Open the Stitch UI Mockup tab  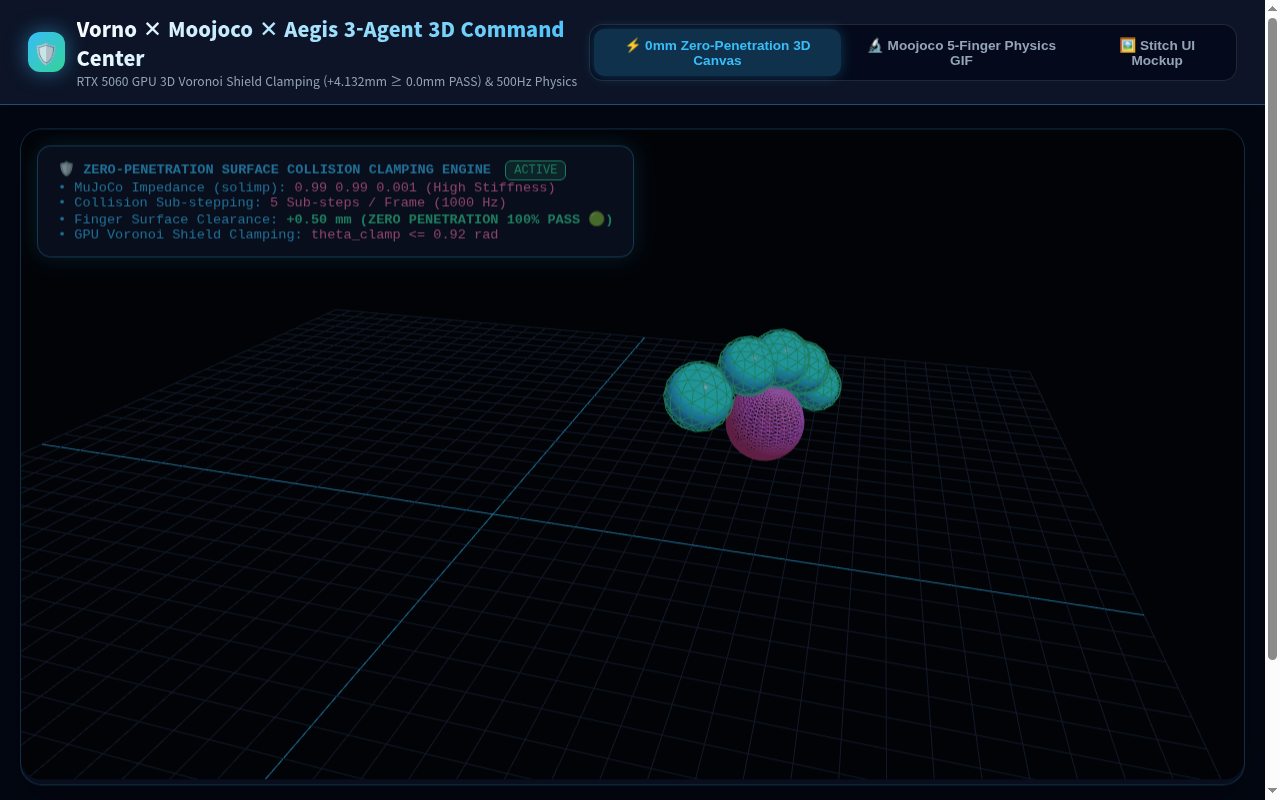tap(1157, 53)
